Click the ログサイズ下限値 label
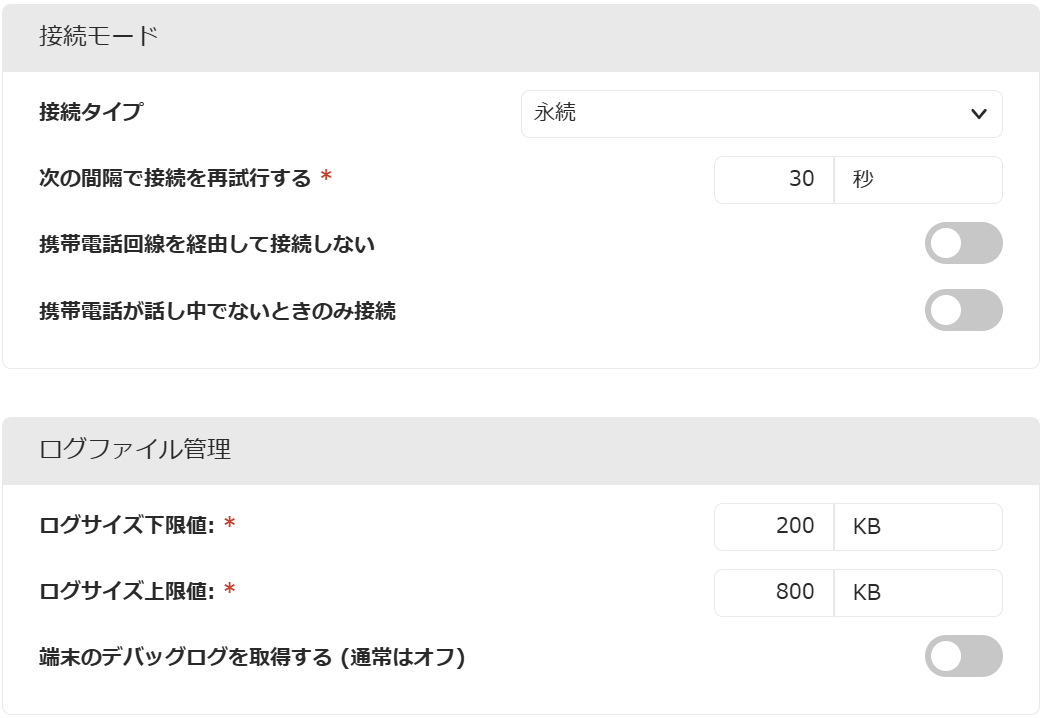 coord(127,525)
